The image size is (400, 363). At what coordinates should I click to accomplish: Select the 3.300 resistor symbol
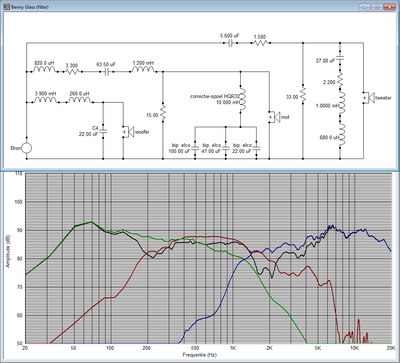coord(72,71)
